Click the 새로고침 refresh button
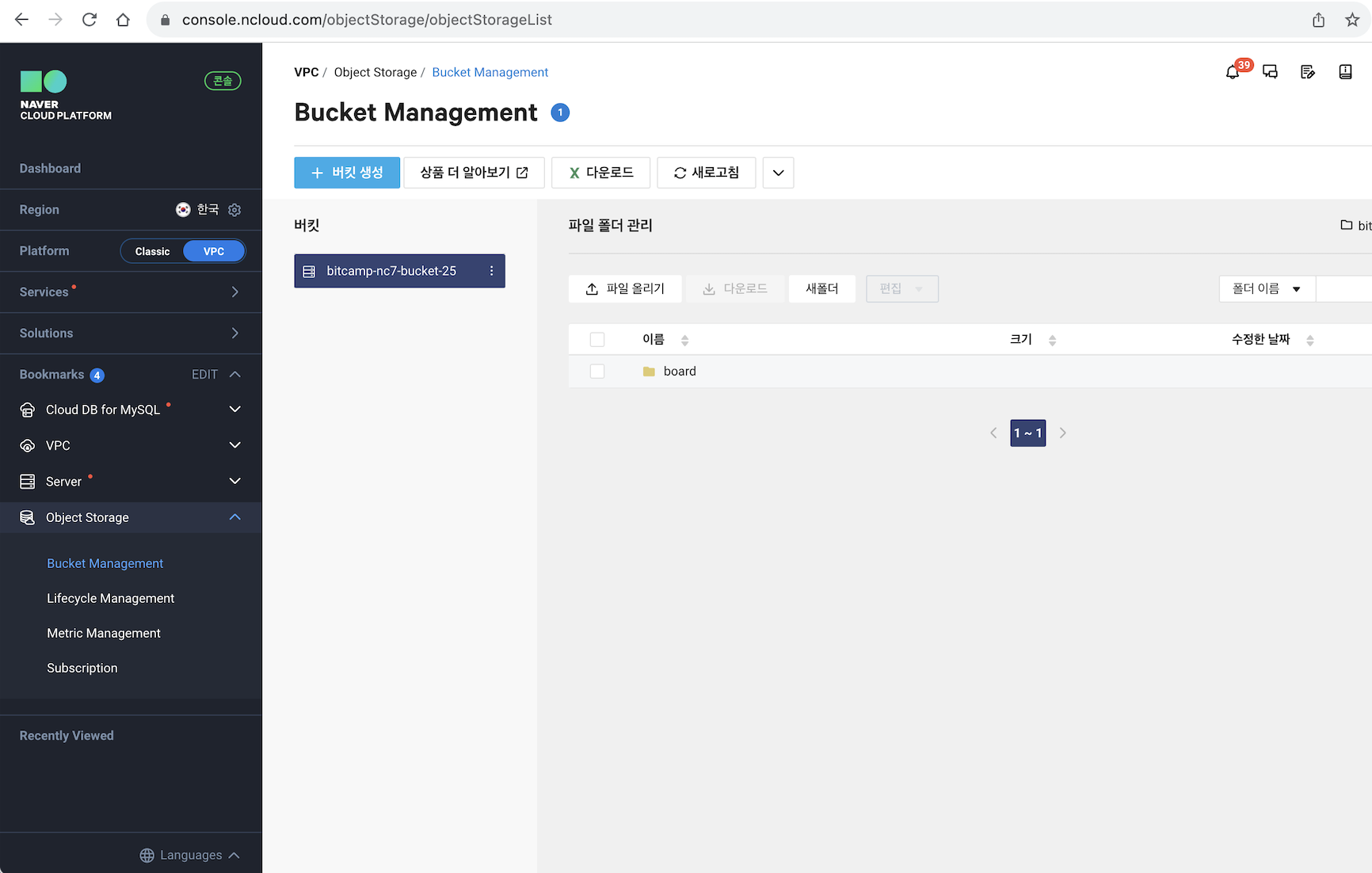 pos(707,173)
